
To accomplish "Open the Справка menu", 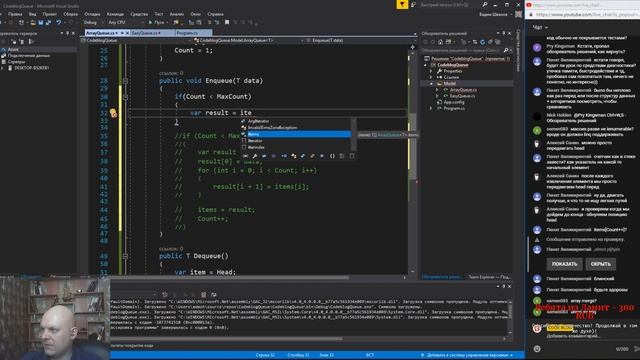I will click(x=215, y=14).
